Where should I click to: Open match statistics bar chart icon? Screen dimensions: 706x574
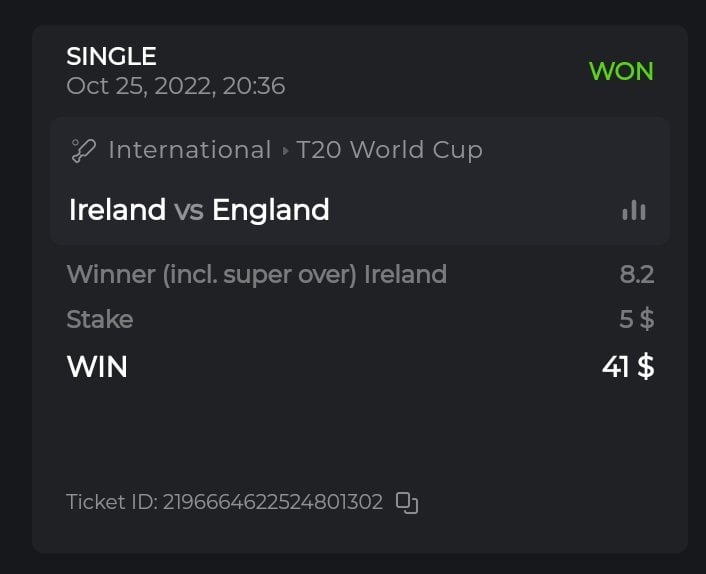coord(633,209)
